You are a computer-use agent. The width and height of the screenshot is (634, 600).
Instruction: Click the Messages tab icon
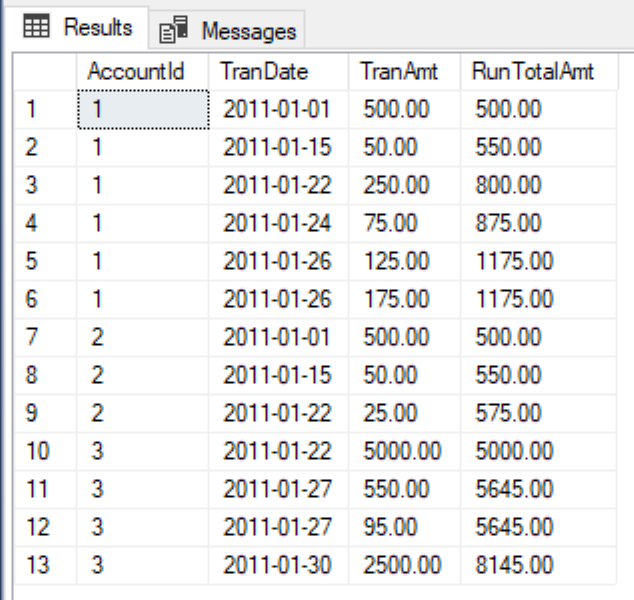pos(173,30)
